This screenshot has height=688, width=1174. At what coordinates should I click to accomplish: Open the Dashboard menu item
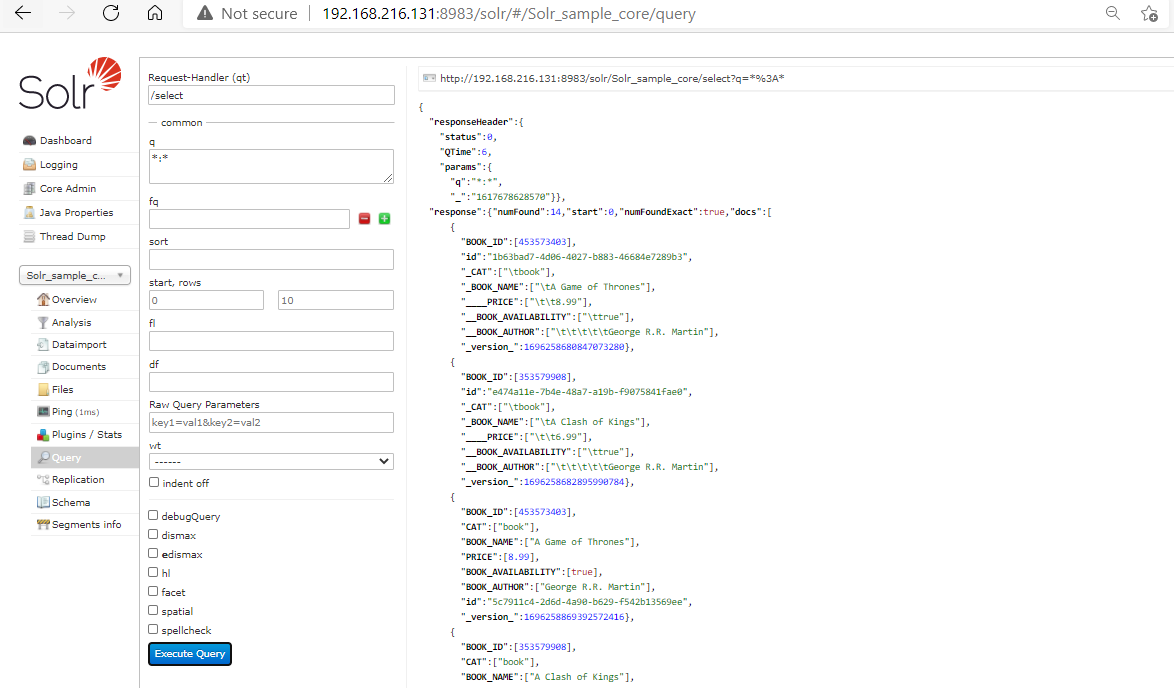coord(66,140)
